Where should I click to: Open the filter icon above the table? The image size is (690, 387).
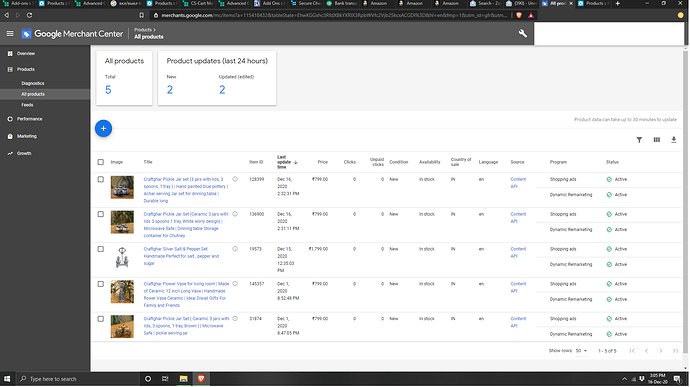[x=639, y=140]
